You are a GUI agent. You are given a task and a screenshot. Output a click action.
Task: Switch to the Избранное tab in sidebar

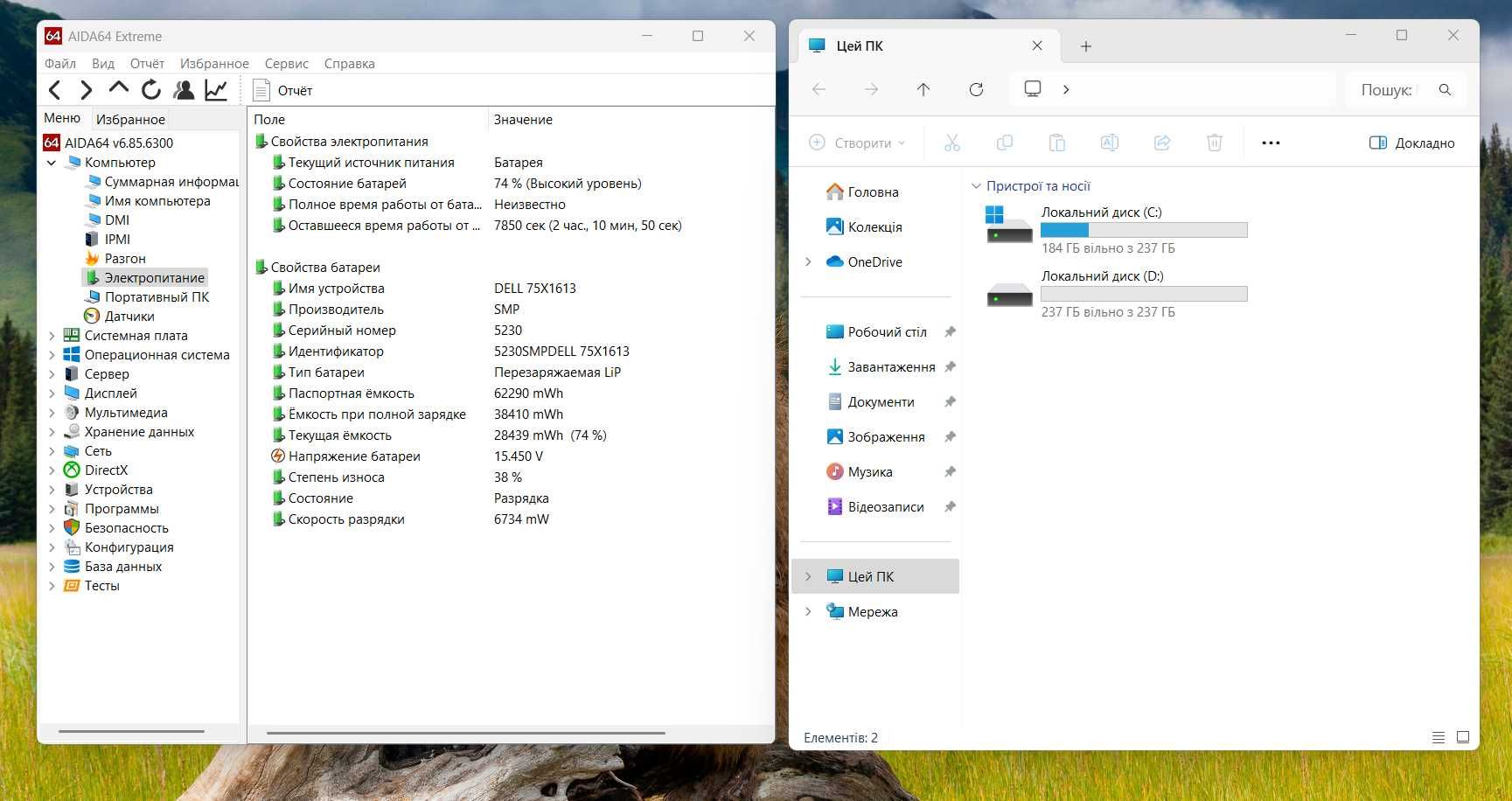[x=130, y=119]
